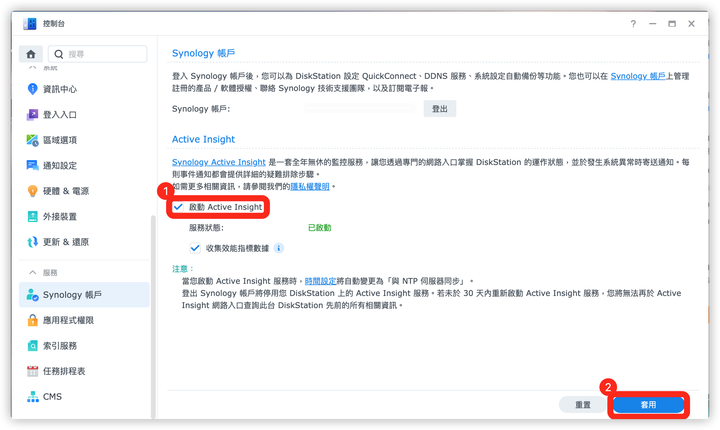Image resolution: width=720 pixels, height=430 pixels.
Task: Select 外接裝置 menu item
Action: tap(84, 216)
